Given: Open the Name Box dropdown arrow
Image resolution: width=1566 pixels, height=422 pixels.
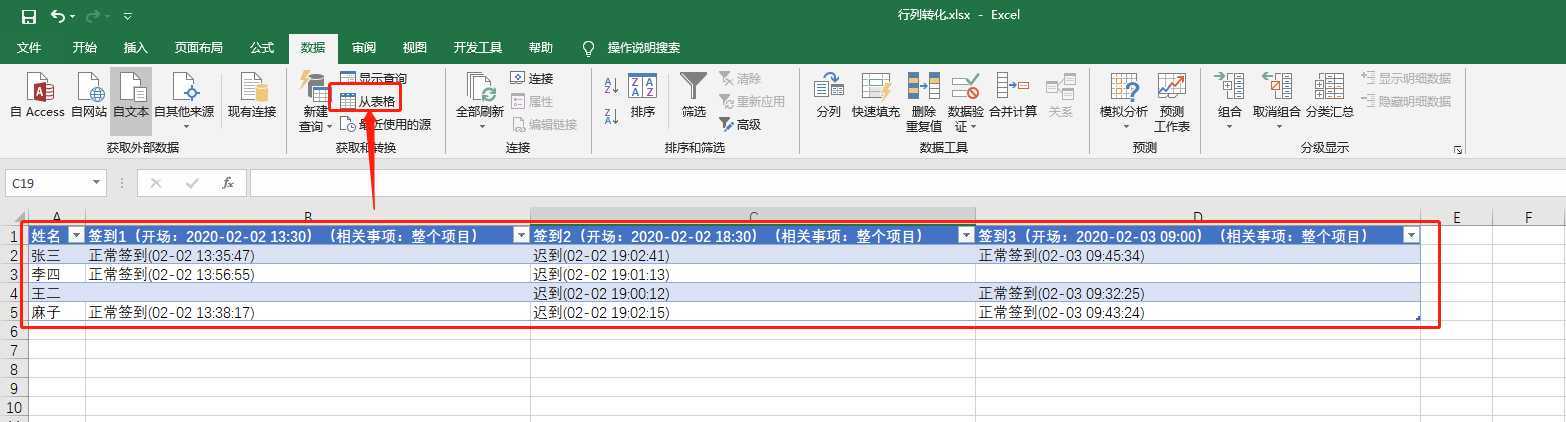Looking at the screenshot, I should tap(97, 183).
